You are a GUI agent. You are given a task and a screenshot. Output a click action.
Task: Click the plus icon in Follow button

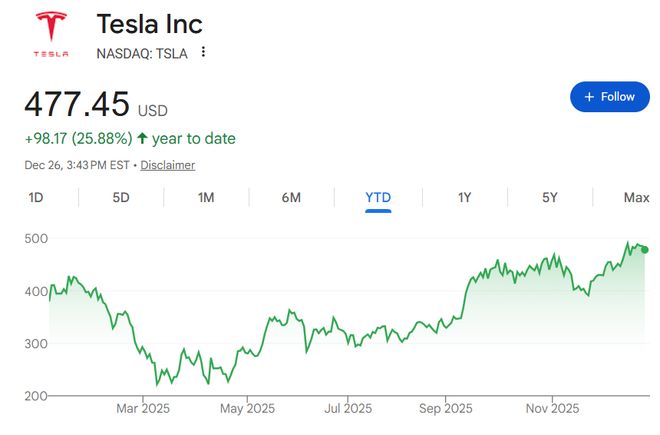point(589,97)
